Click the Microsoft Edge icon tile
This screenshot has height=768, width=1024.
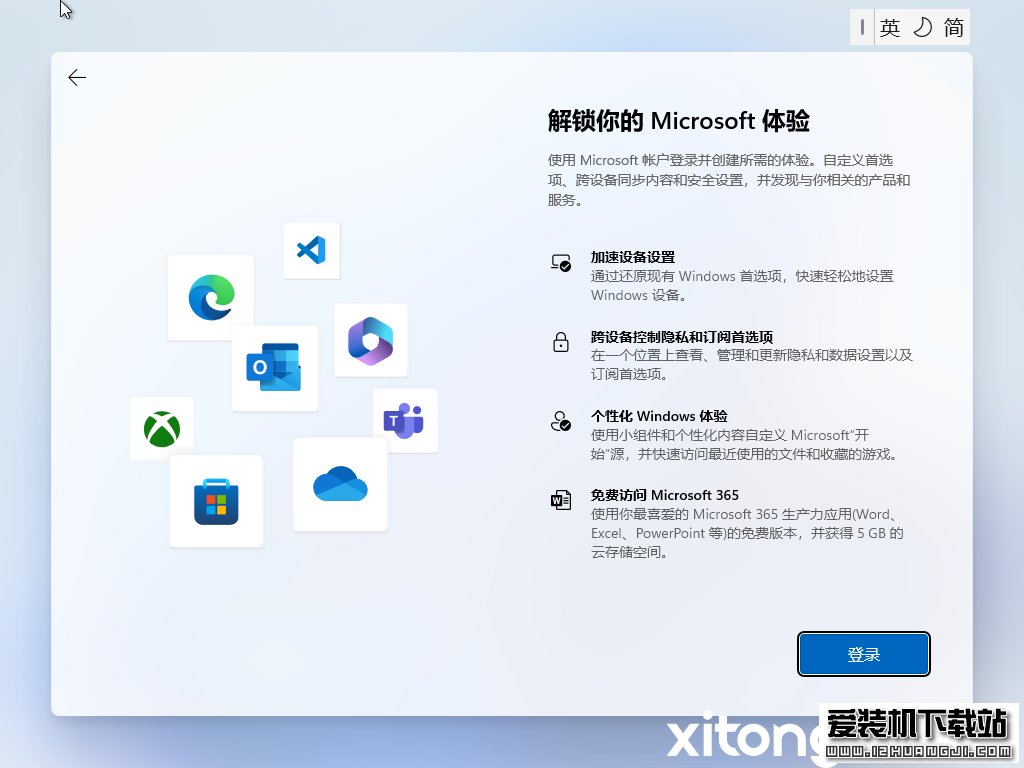(x=211, y=298)
